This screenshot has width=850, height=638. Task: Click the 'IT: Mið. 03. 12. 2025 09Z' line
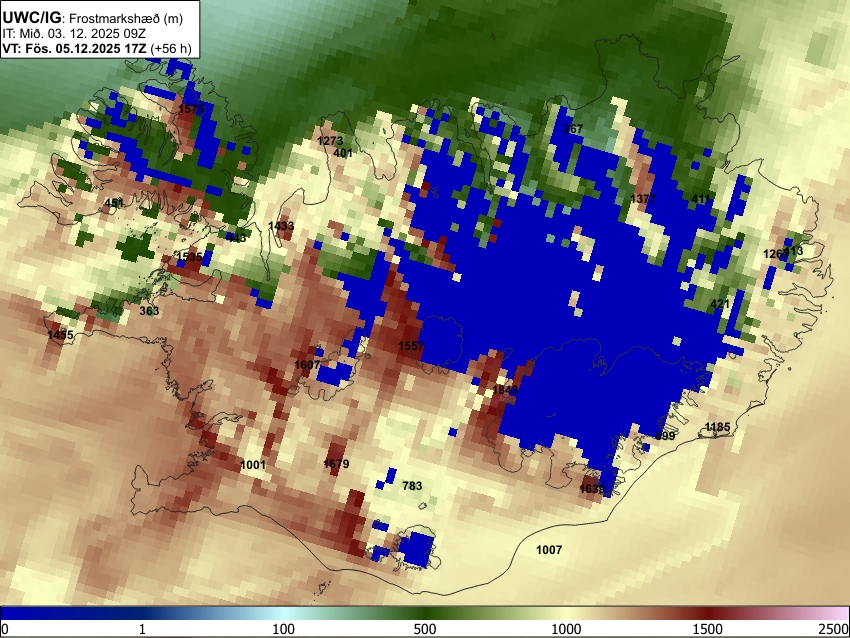coord(75,34)
